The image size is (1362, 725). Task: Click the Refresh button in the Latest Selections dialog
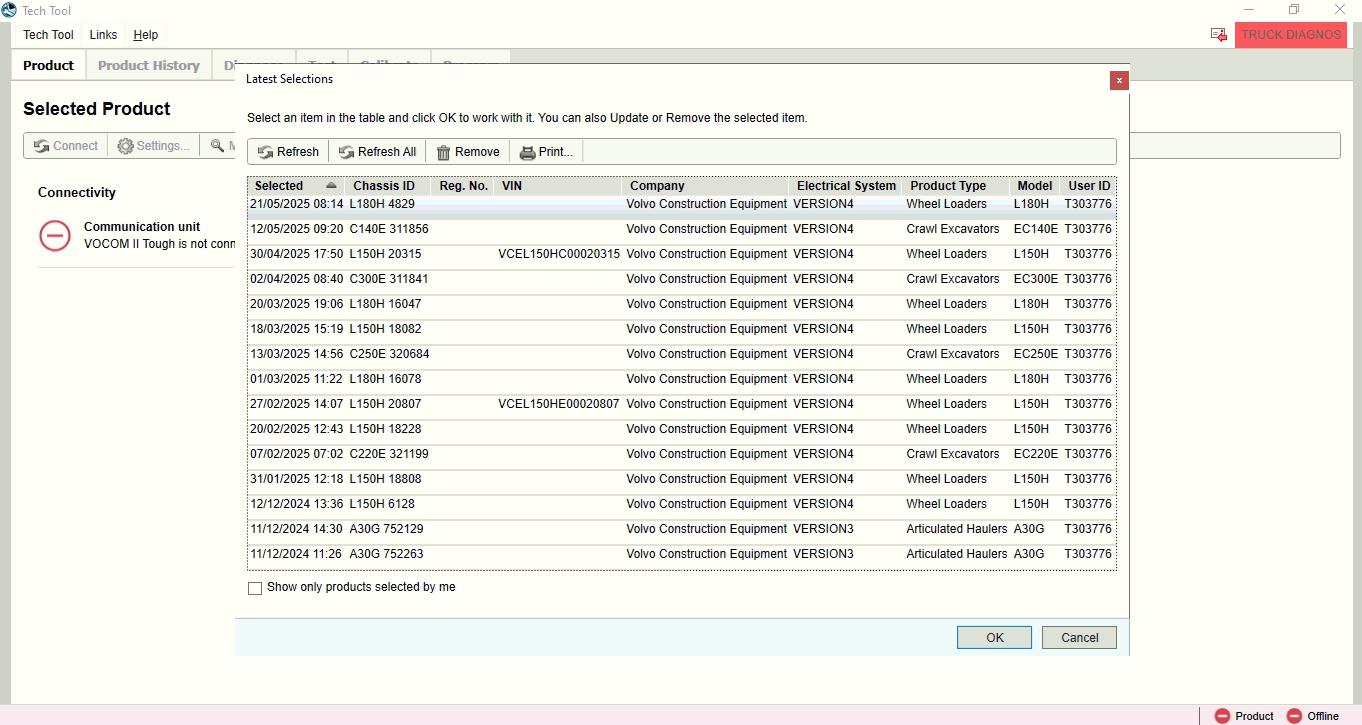pyautogui.click(x=288, y=152)
